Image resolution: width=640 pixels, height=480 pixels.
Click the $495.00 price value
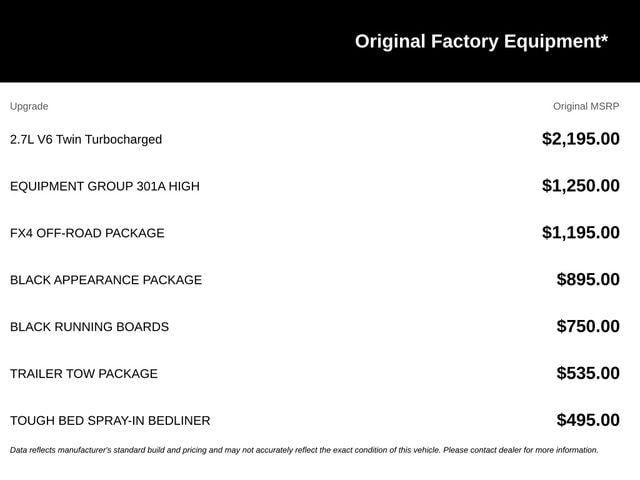pos(588,420)
